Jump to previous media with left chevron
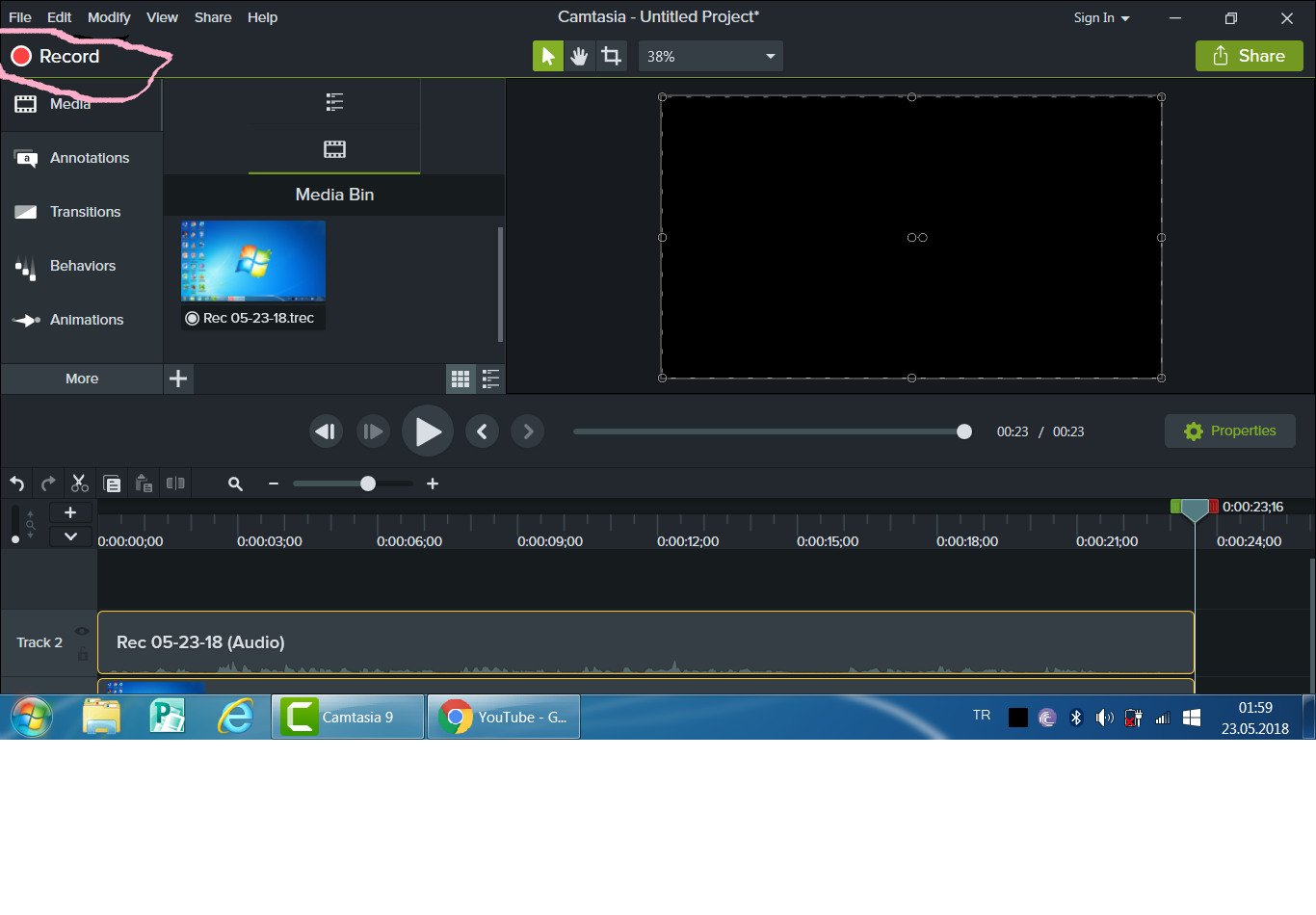 click(482, 431)
